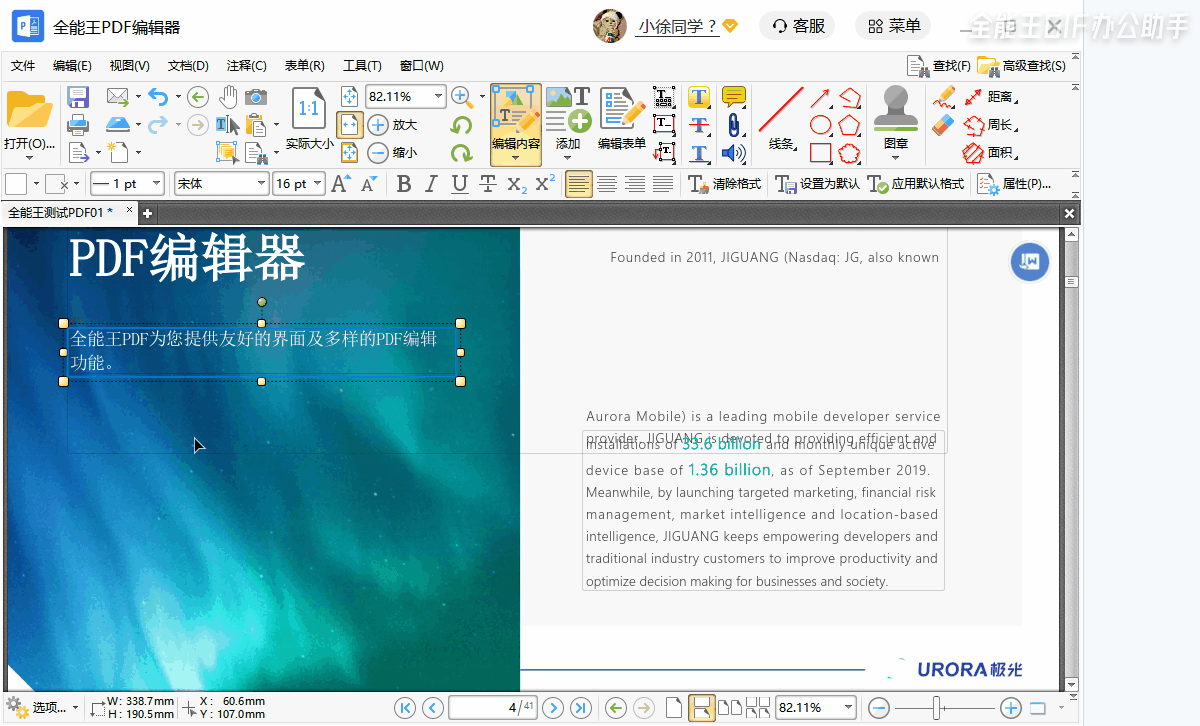Pick the Eraser tool

(943, 125)
